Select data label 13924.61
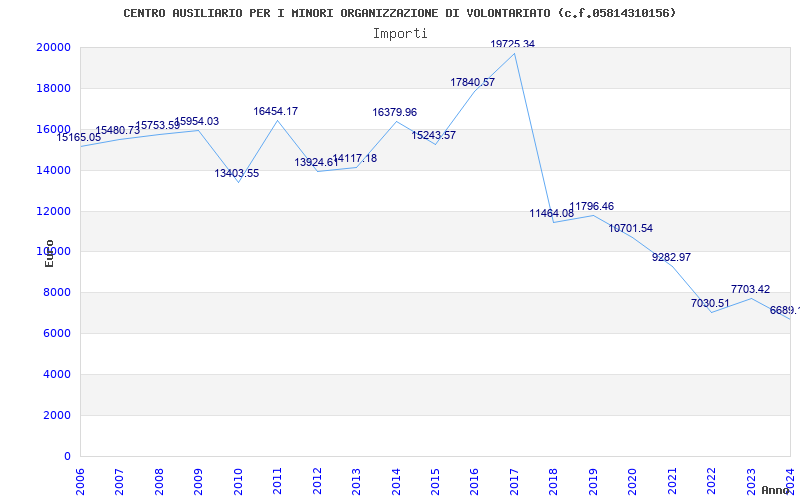 point(316,163)
